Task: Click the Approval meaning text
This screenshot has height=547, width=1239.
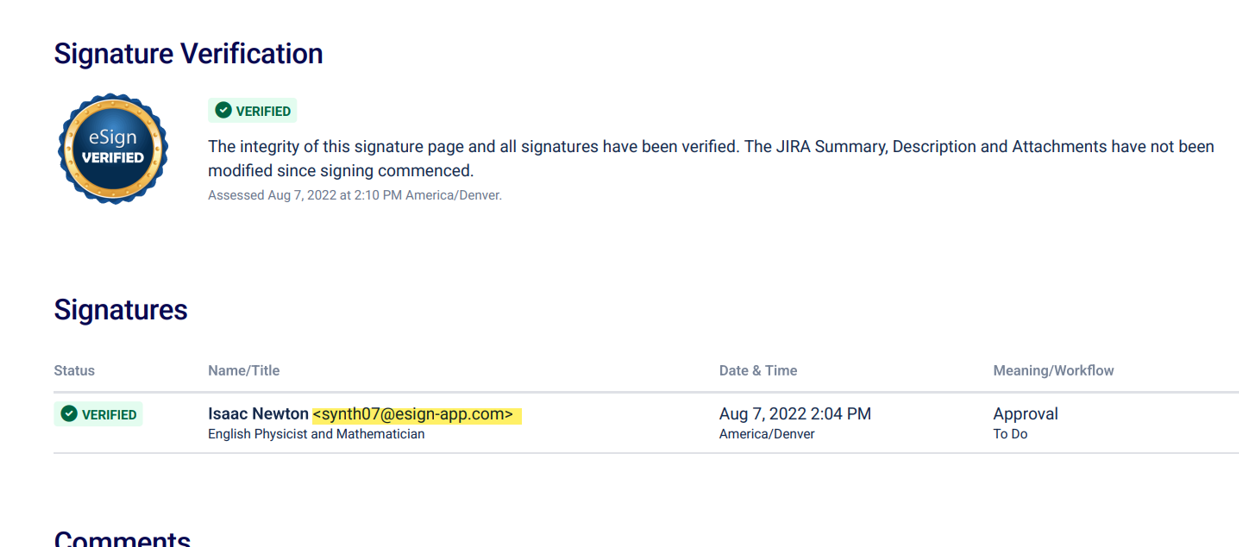Action: (x=1025, y=414)
